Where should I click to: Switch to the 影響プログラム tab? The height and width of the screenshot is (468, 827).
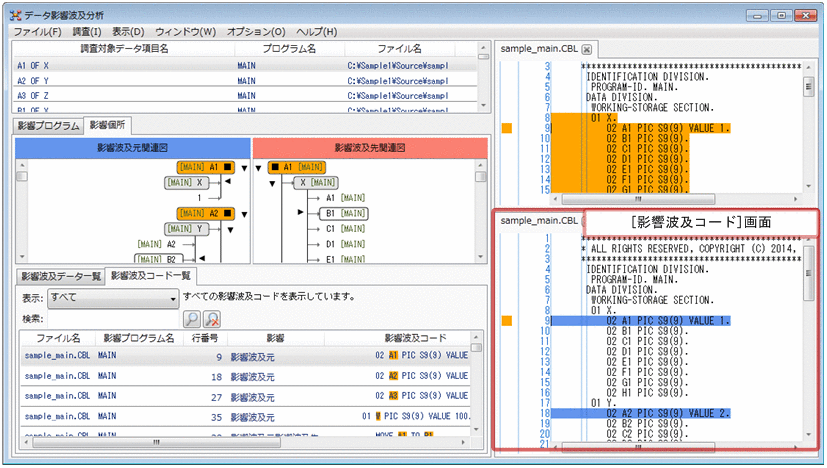coord(48,126)
